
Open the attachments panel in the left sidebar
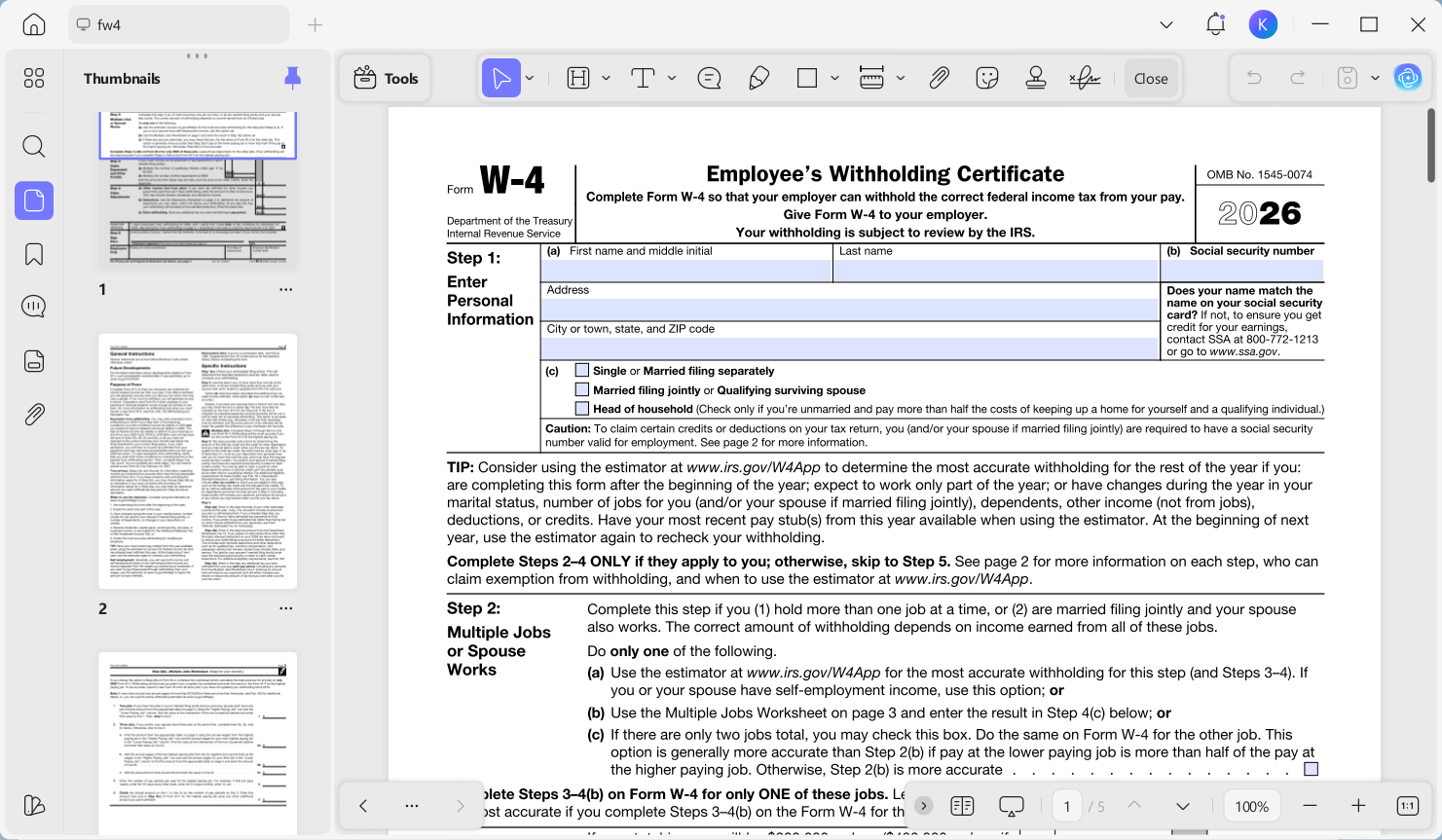pyautogui.click(x=34, y=414)
